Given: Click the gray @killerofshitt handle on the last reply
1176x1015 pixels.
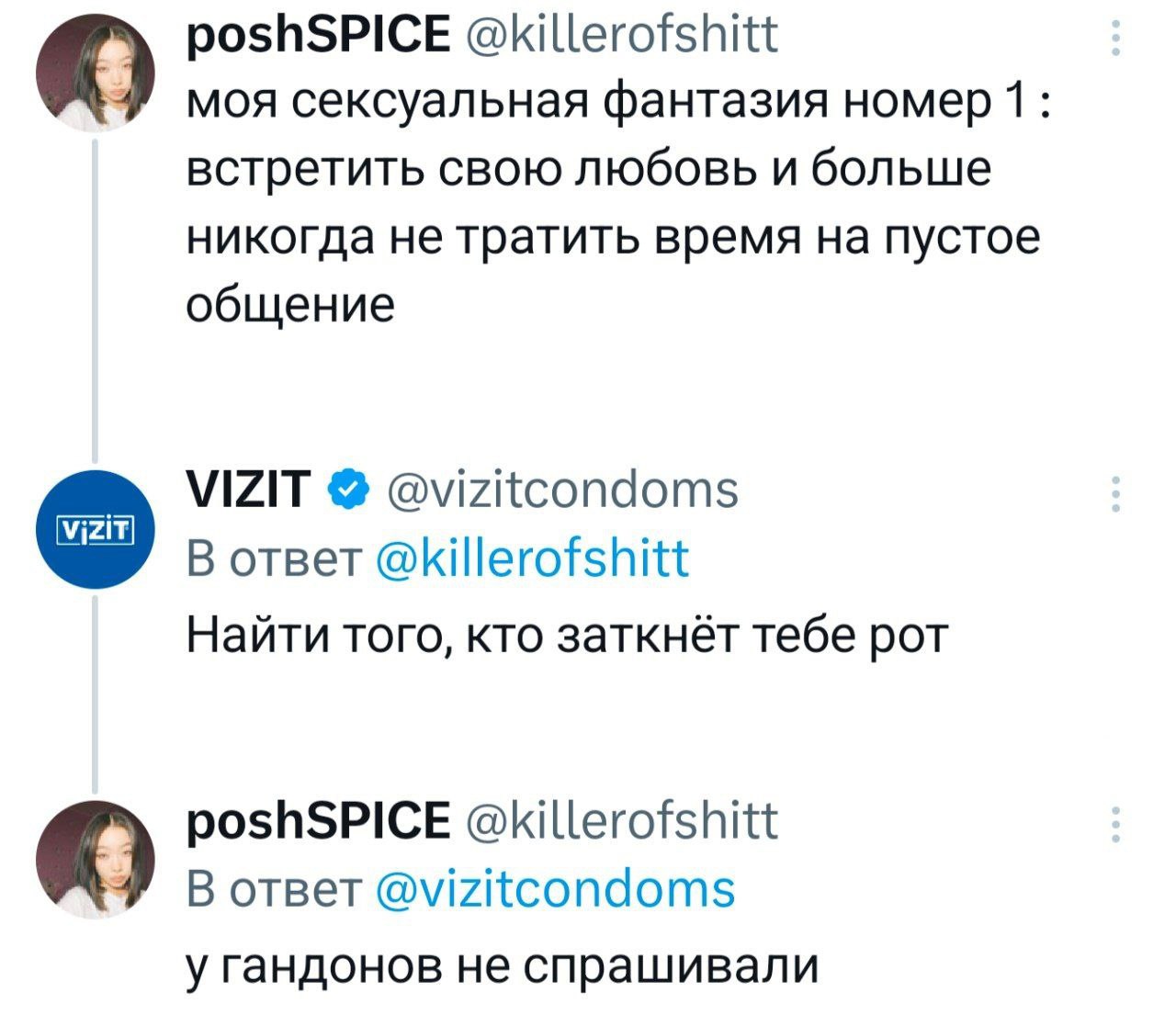Looking at the screenshot, I should [621, 822].
